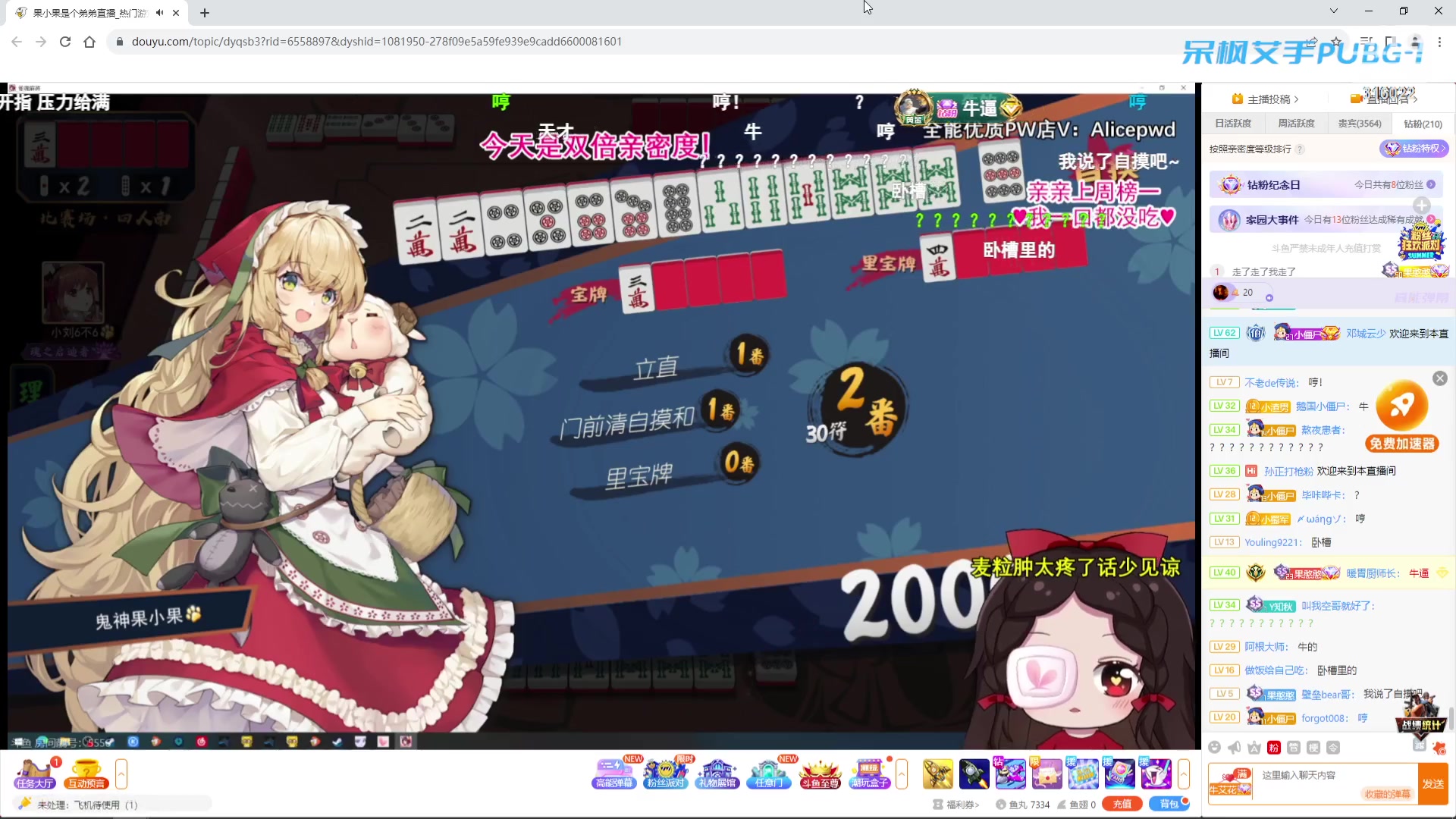Open the browser tab search dropdown

(x=1334, y=11)
